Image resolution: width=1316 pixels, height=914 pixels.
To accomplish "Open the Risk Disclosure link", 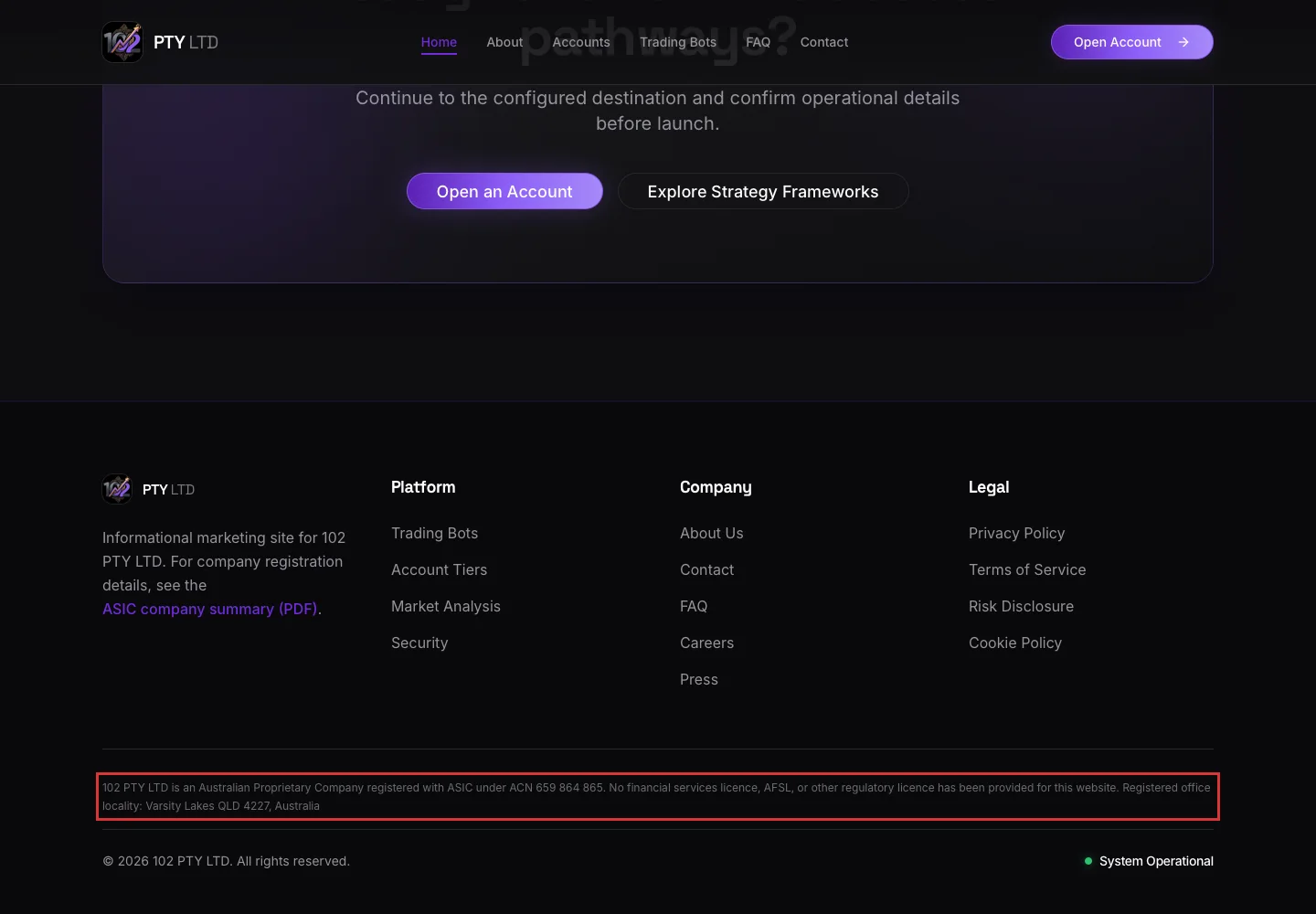I will (x=1022, y=606).
